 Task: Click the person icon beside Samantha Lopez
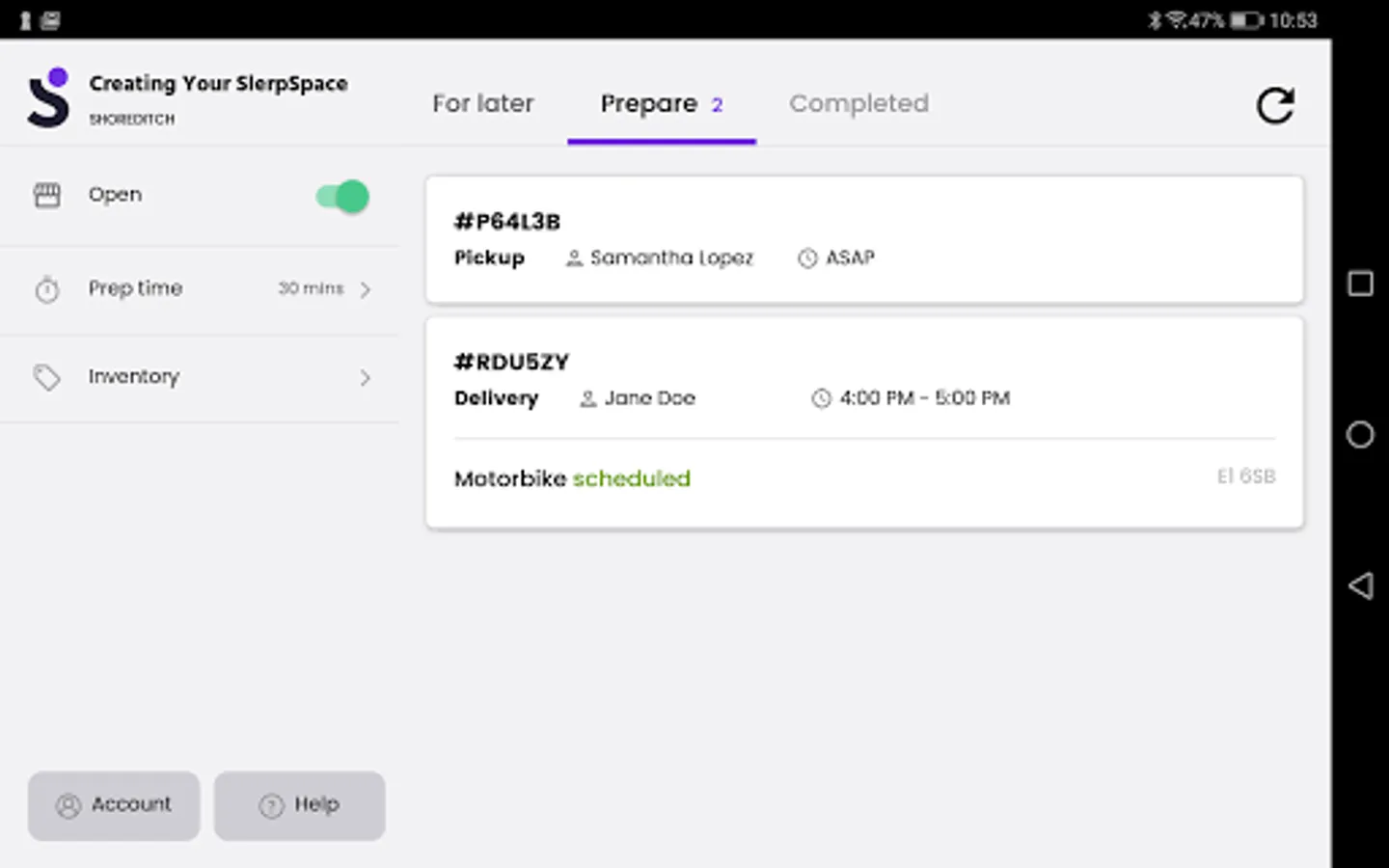574,258
